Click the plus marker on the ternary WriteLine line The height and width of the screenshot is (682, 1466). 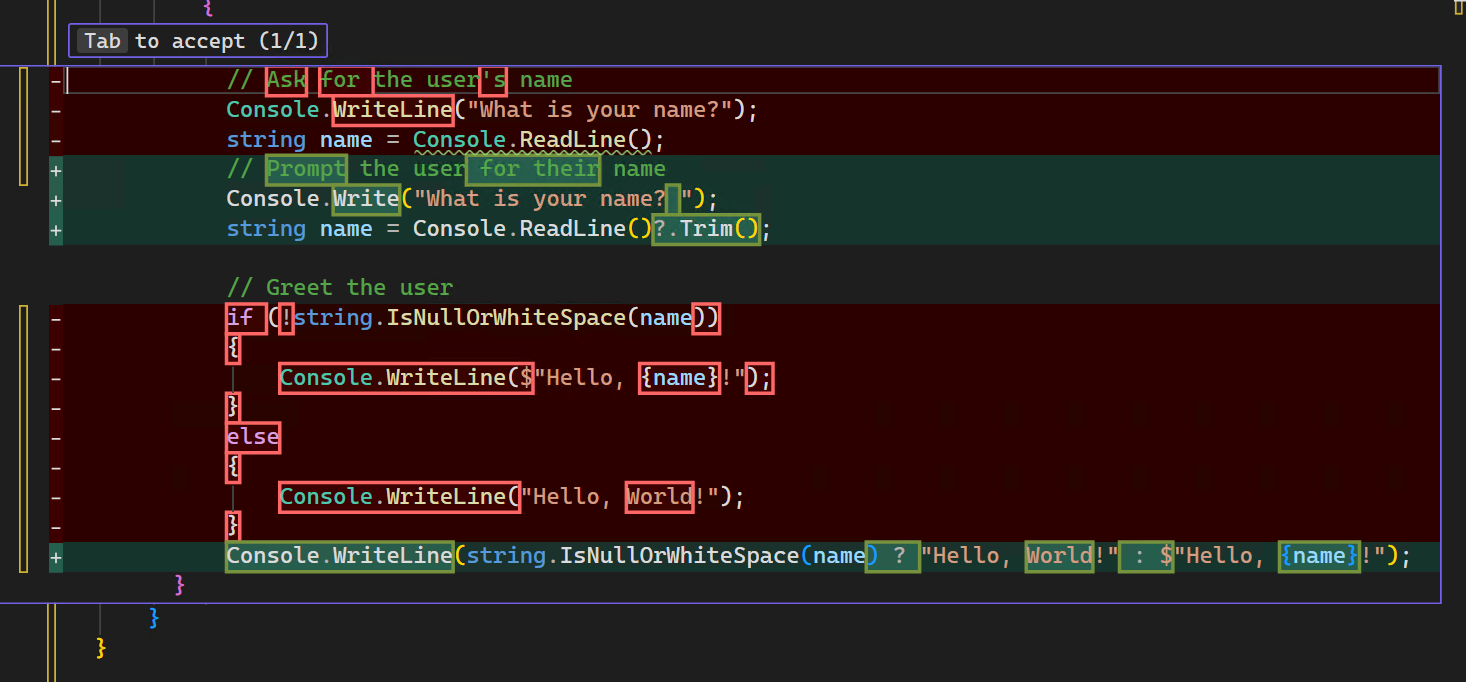pos(56,556)
